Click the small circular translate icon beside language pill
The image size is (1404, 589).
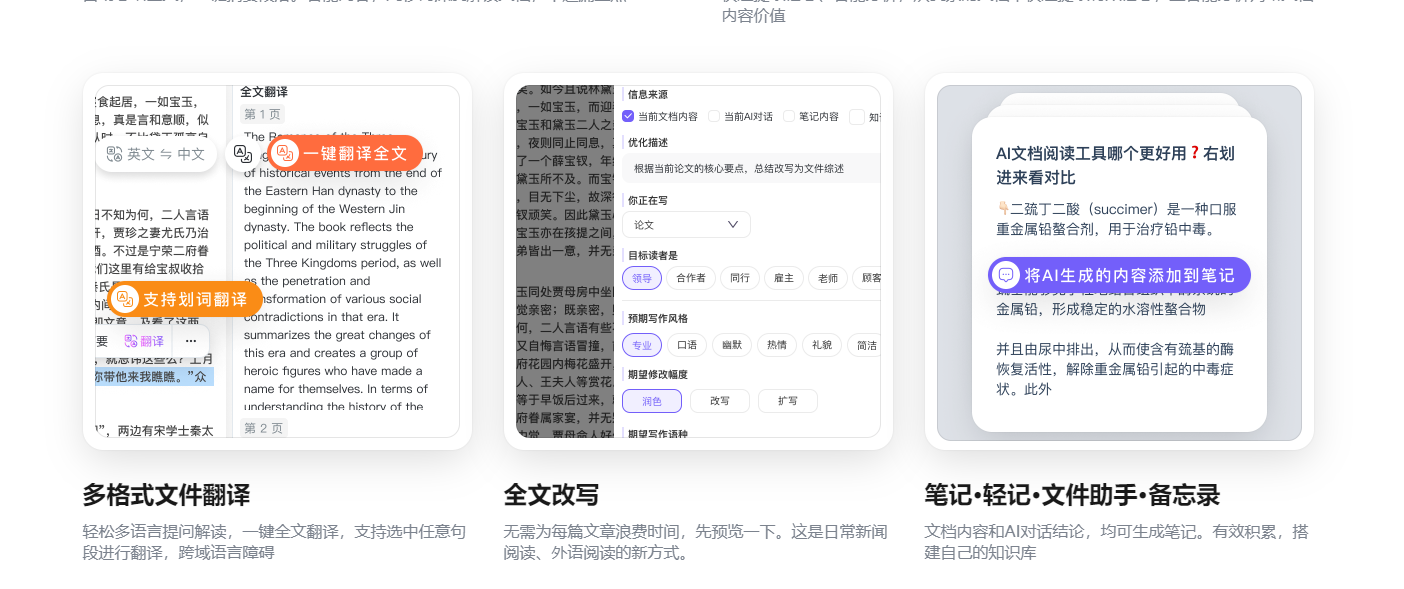[x=242, y=155]
